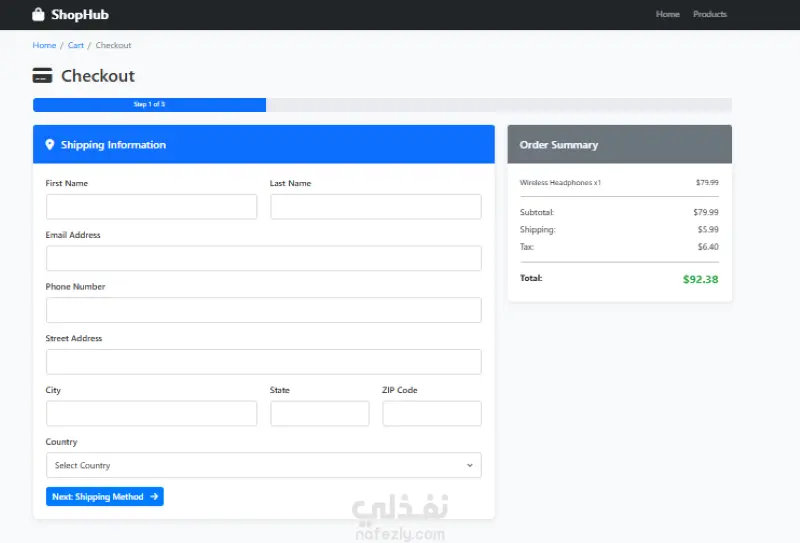
Task: Focus the Email Address input field
Action: [x=264, y=258]
